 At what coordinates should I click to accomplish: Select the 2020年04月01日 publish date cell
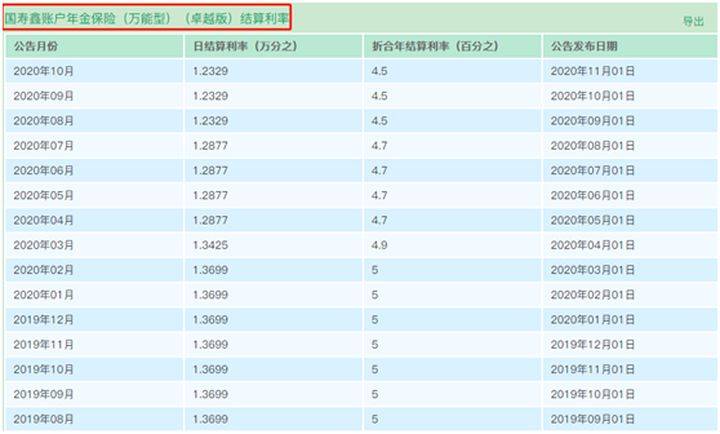(593, 244)
